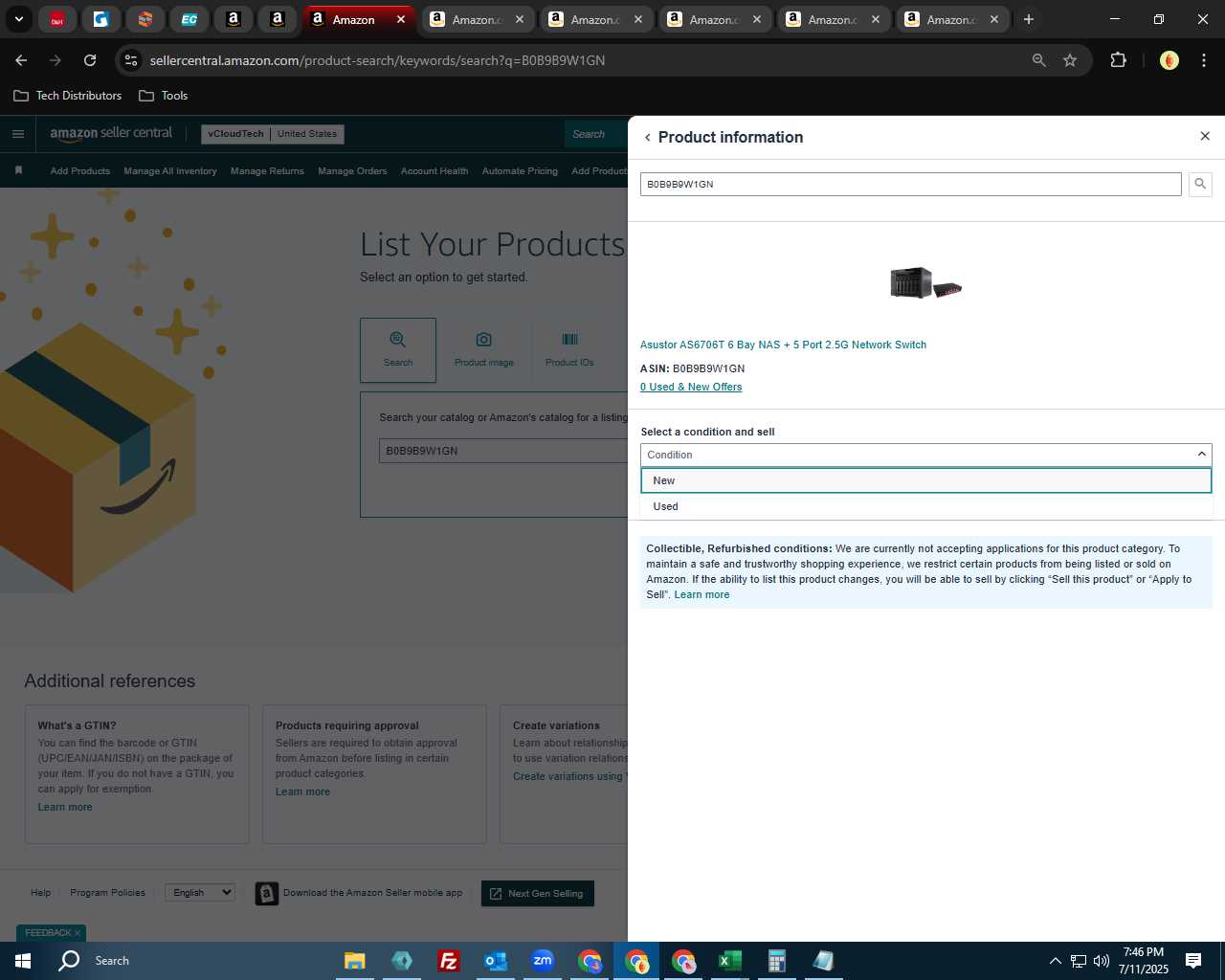Open Zoom from taskbar
The image size is (1225, 980).
click(543, 961)
